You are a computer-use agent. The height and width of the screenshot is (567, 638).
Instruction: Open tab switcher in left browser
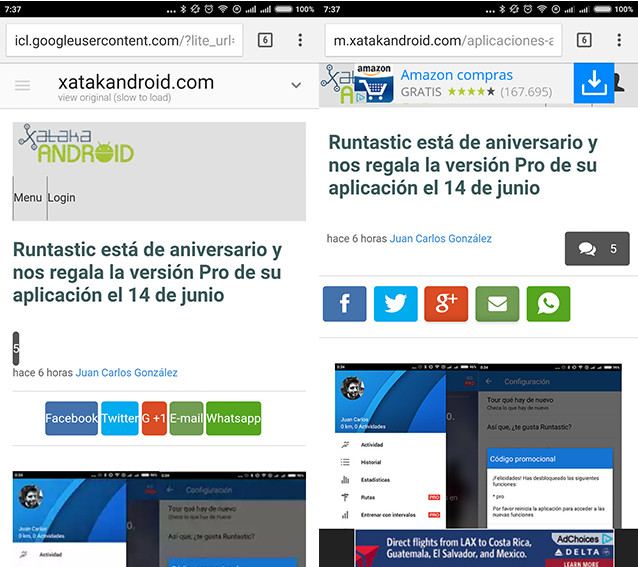265,40
